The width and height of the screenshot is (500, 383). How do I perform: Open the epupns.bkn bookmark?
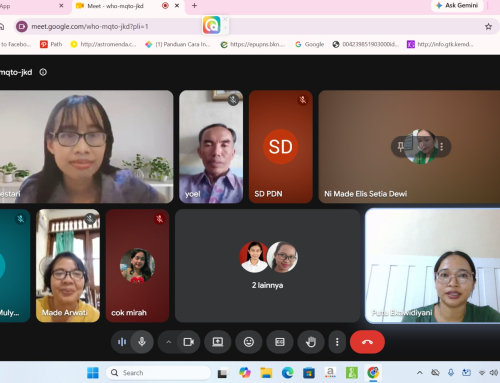click(x=253, y=44)
